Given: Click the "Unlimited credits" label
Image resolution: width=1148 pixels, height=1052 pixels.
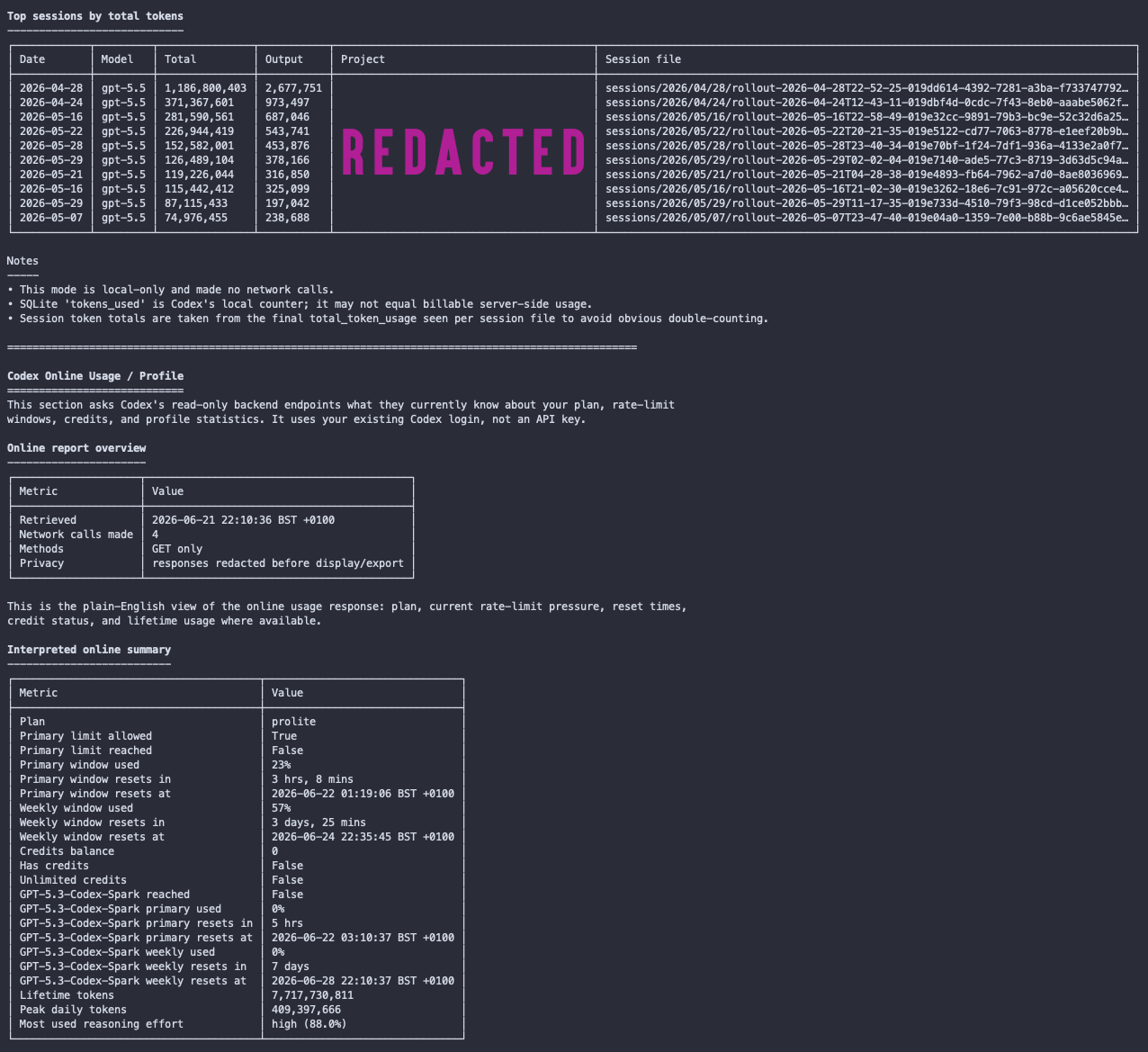Looking at the screenshot, I should click(74, 880).
